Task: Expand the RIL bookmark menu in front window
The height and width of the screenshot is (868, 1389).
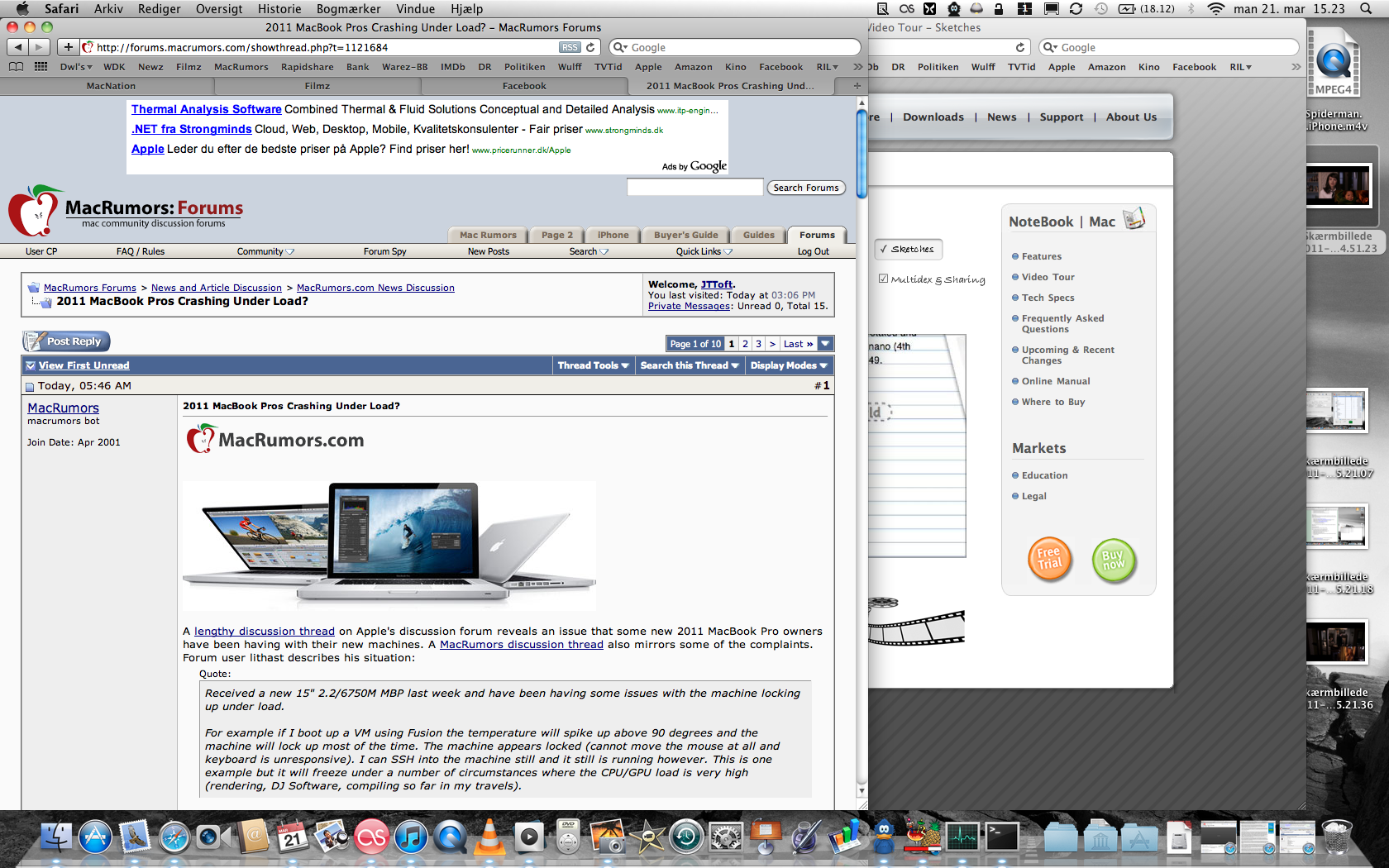Action: click(x=828, y=67)
